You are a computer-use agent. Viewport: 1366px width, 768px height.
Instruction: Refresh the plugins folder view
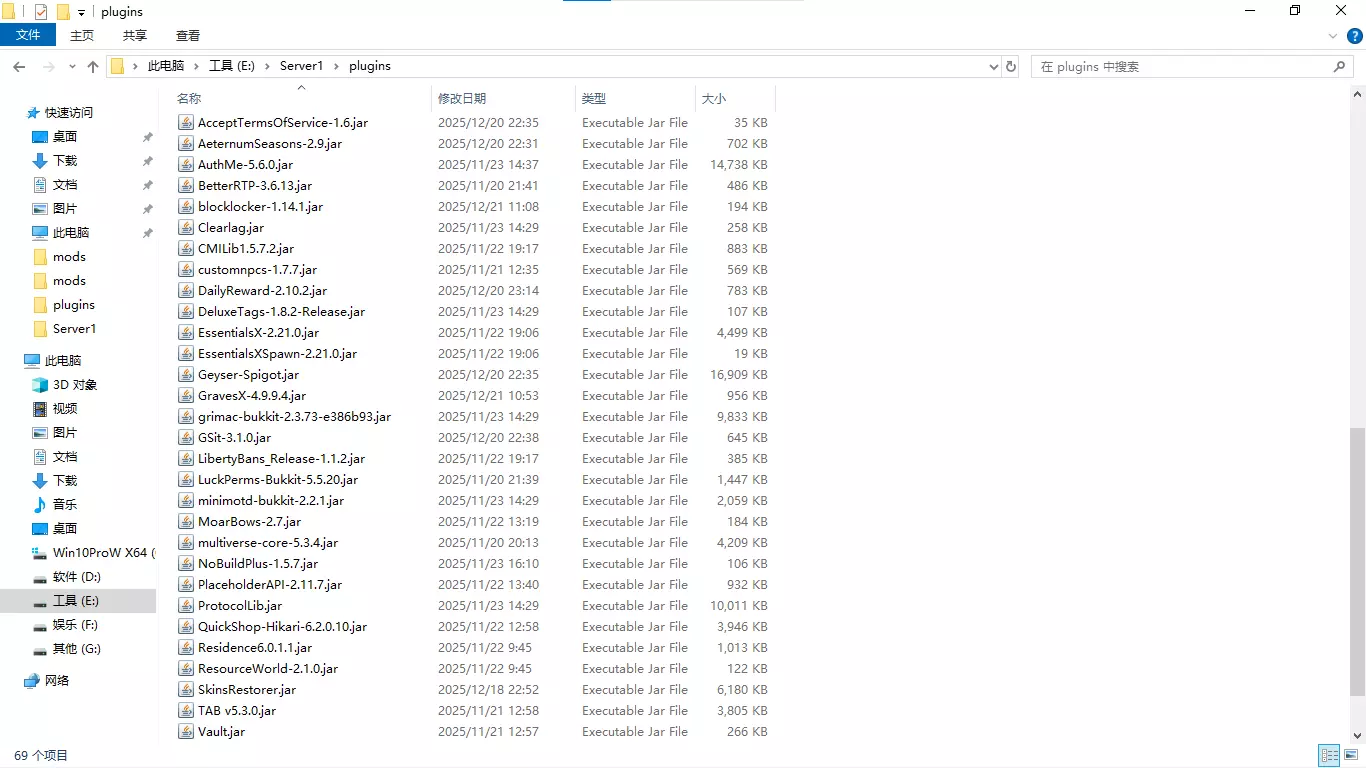coord(1011,67)
